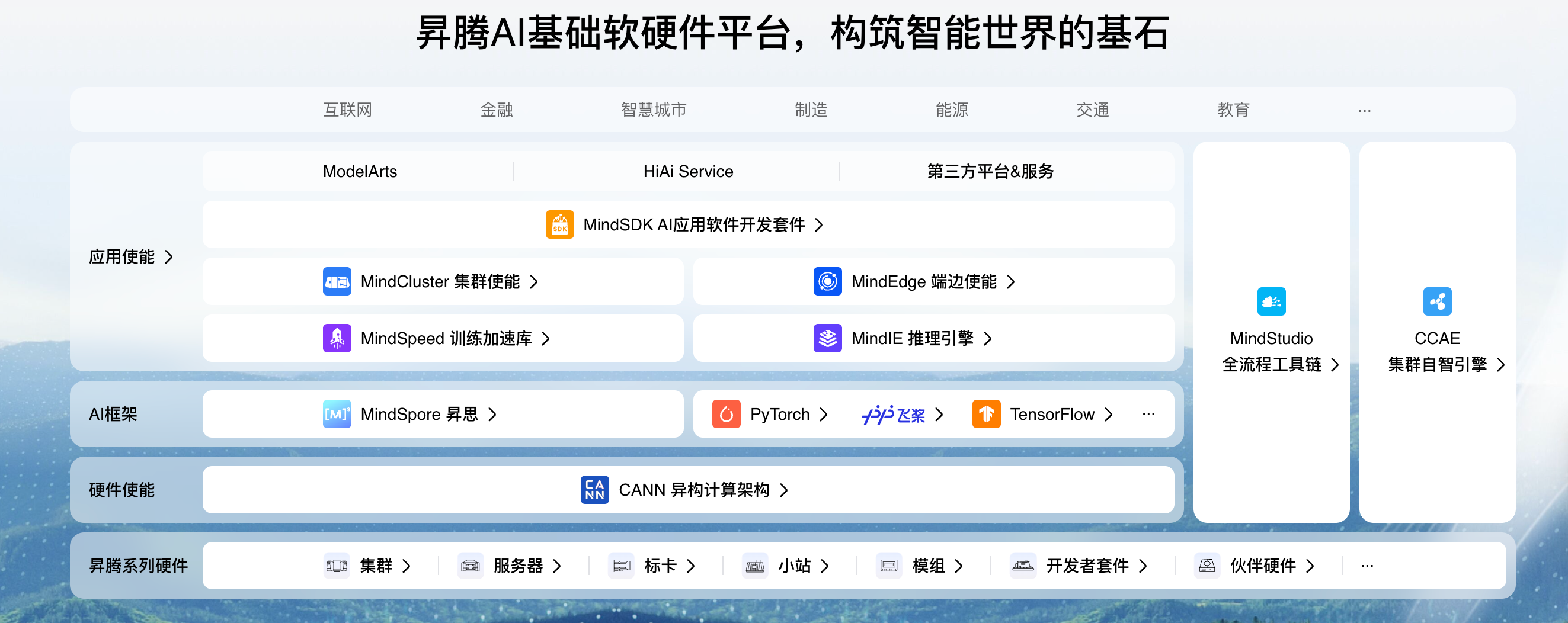
Task: Click the 集群 cluster hardware icon
Action: (337, 566)
